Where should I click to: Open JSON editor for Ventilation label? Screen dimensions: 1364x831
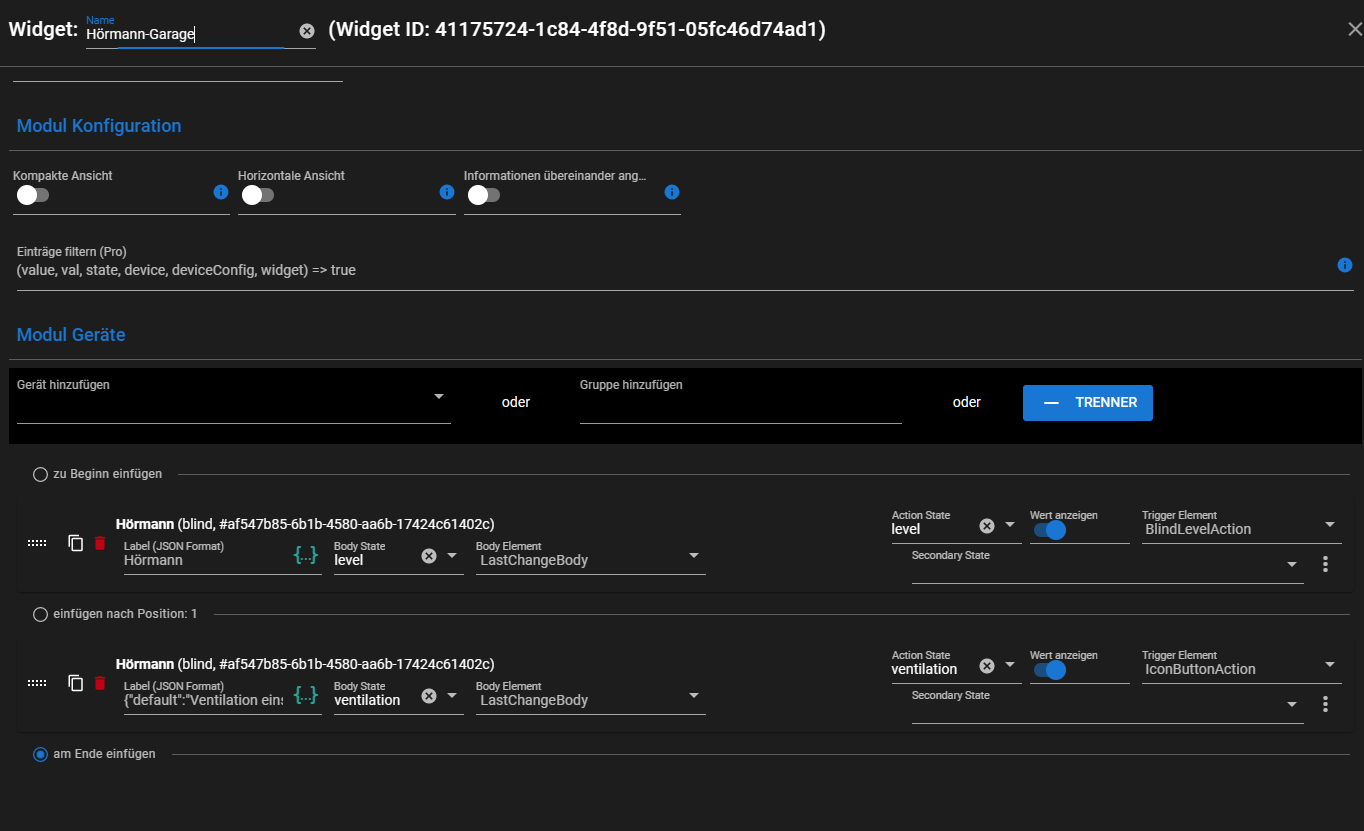click(x=306, y=694)
